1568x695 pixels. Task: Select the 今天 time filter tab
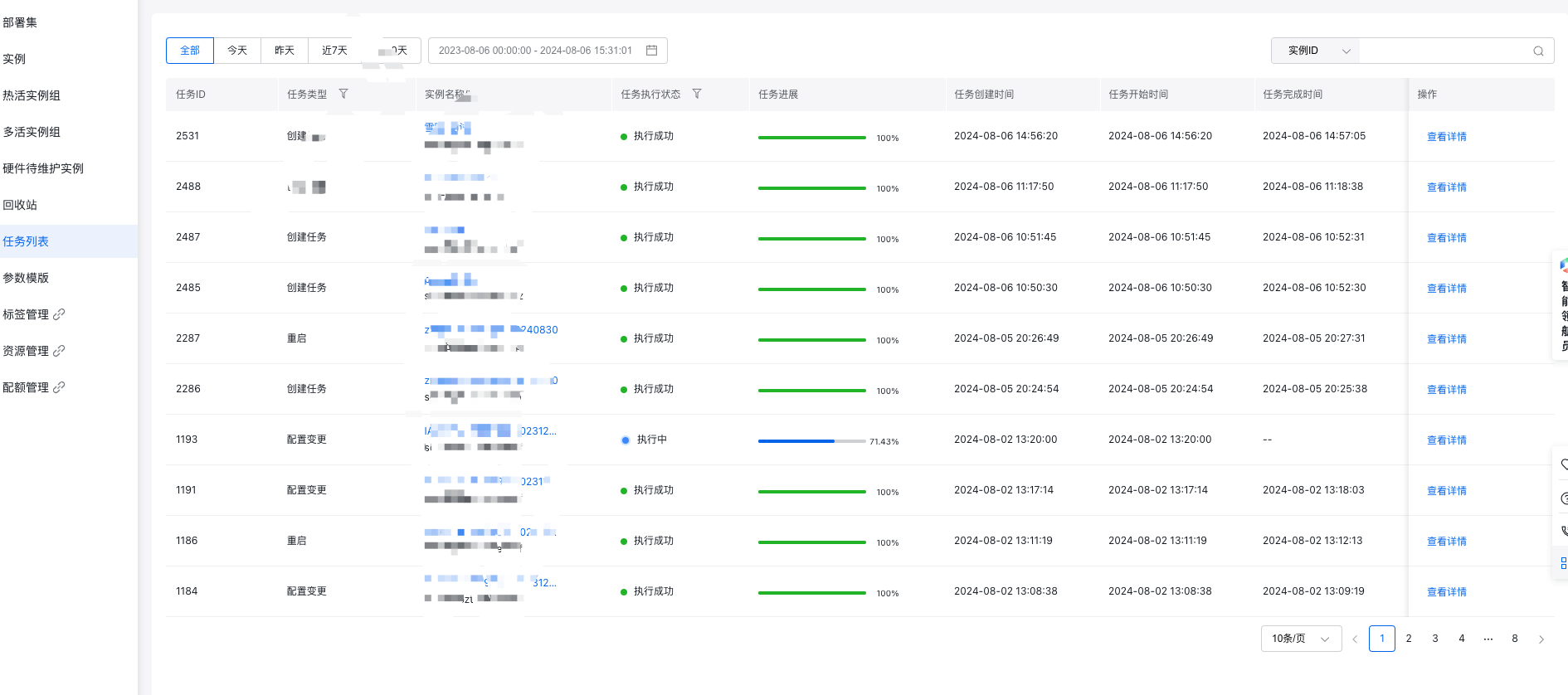coord(237,51)
